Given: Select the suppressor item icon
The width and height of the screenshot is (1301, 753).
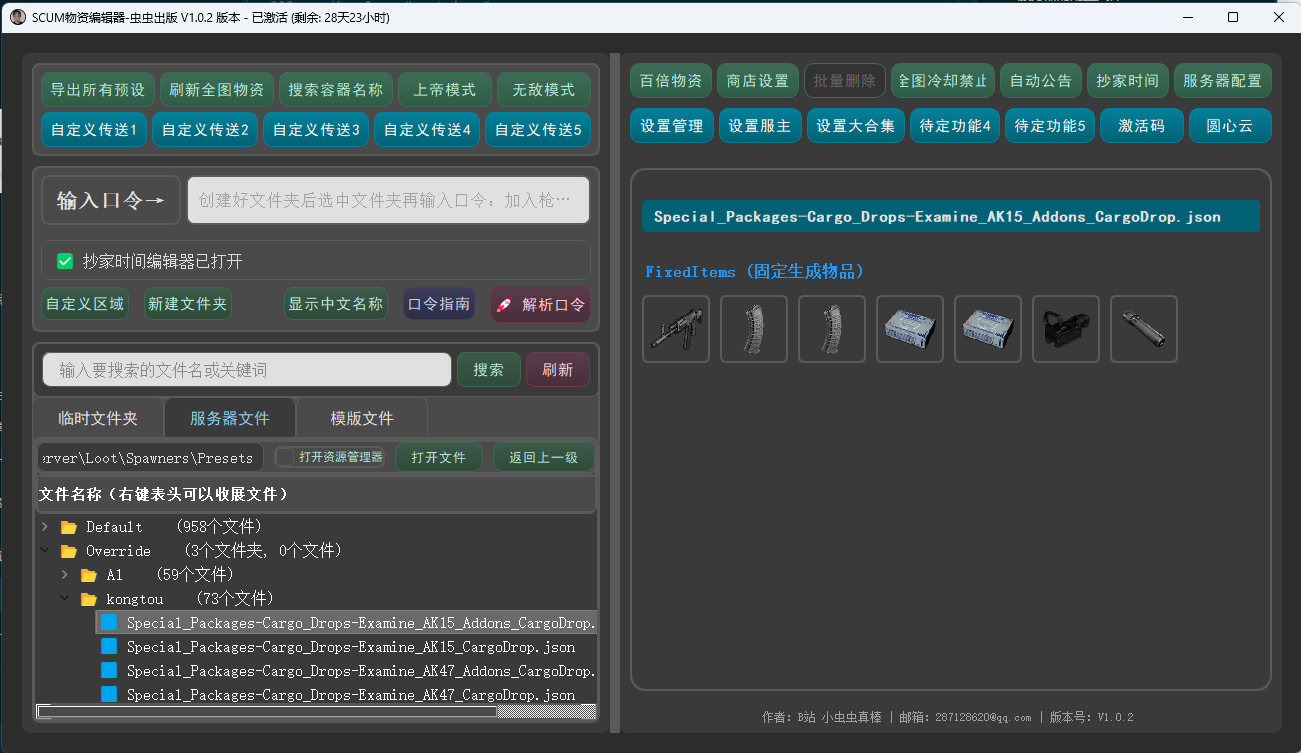Looking at the screenshot, I should coord(1144,329).
